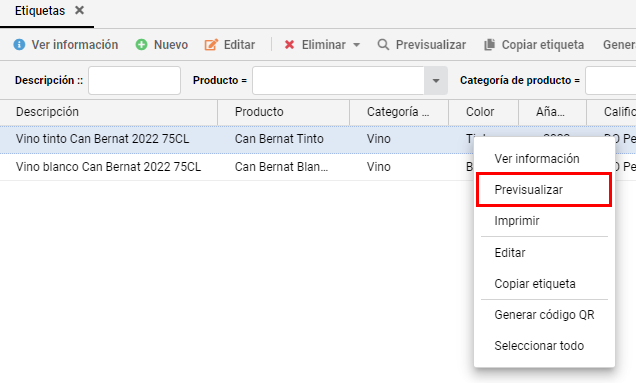Image resolution: width=636 pixels, height=383 pixels.
Task: Click the Ver información toolbar button
Action: click(66, 45)
